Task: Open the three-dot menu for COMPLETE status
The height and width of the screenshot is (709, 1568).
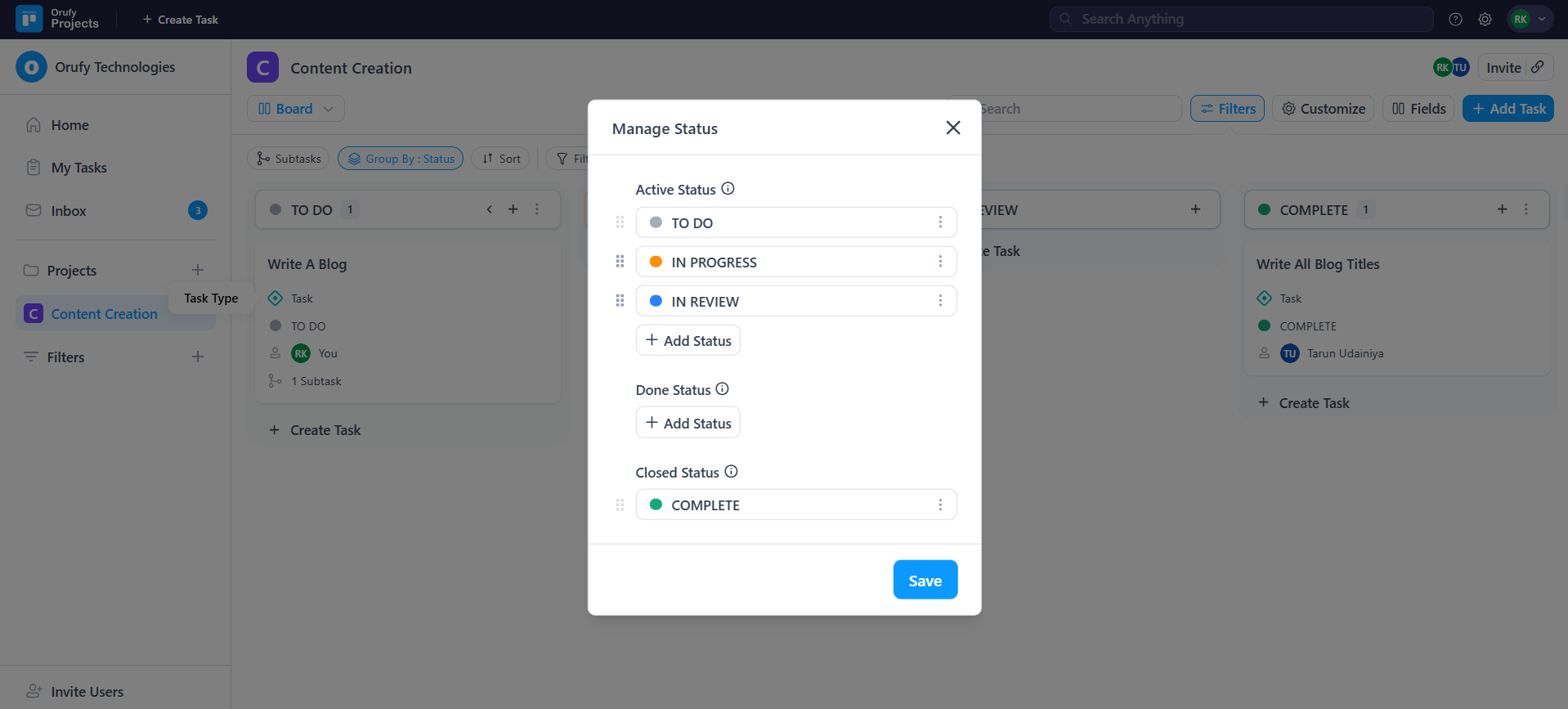Action: pos(940,505)
